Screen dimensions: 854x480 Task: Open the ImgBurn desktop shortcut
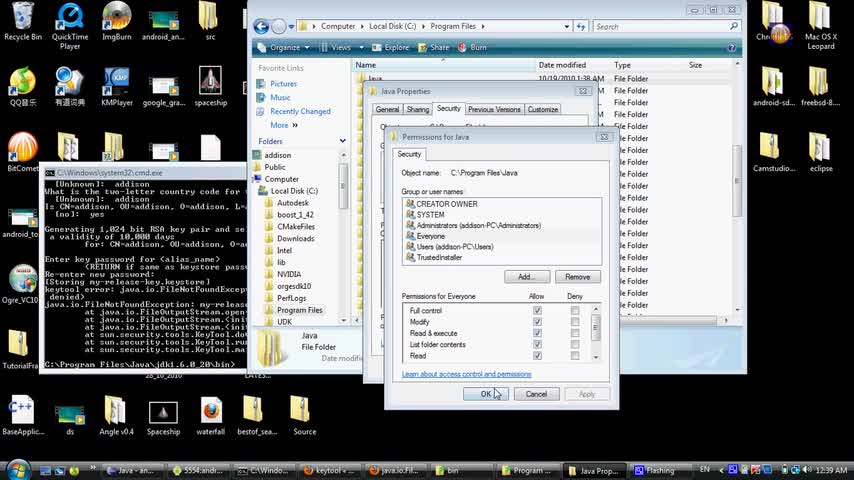(117, 21)
